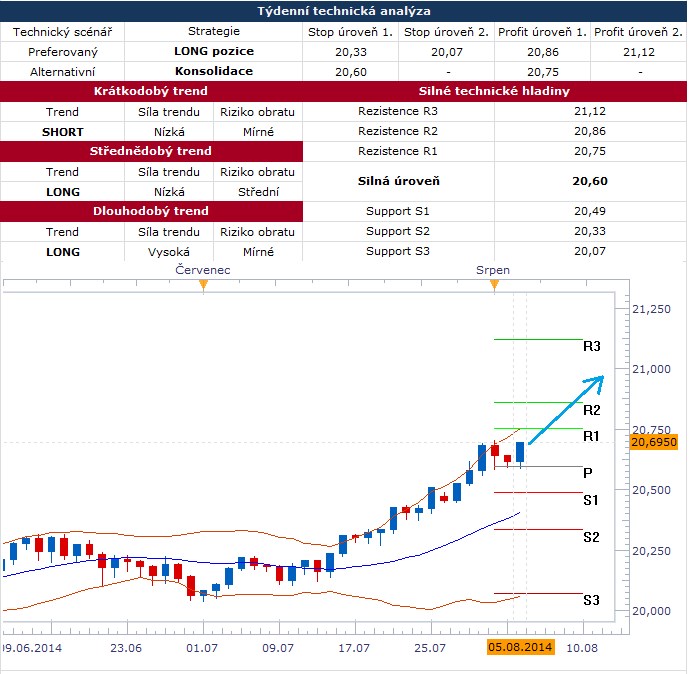Click the 'Preferovaný' scenario cell
Viewport: 690px width, 674px height.
coord(62,52)
